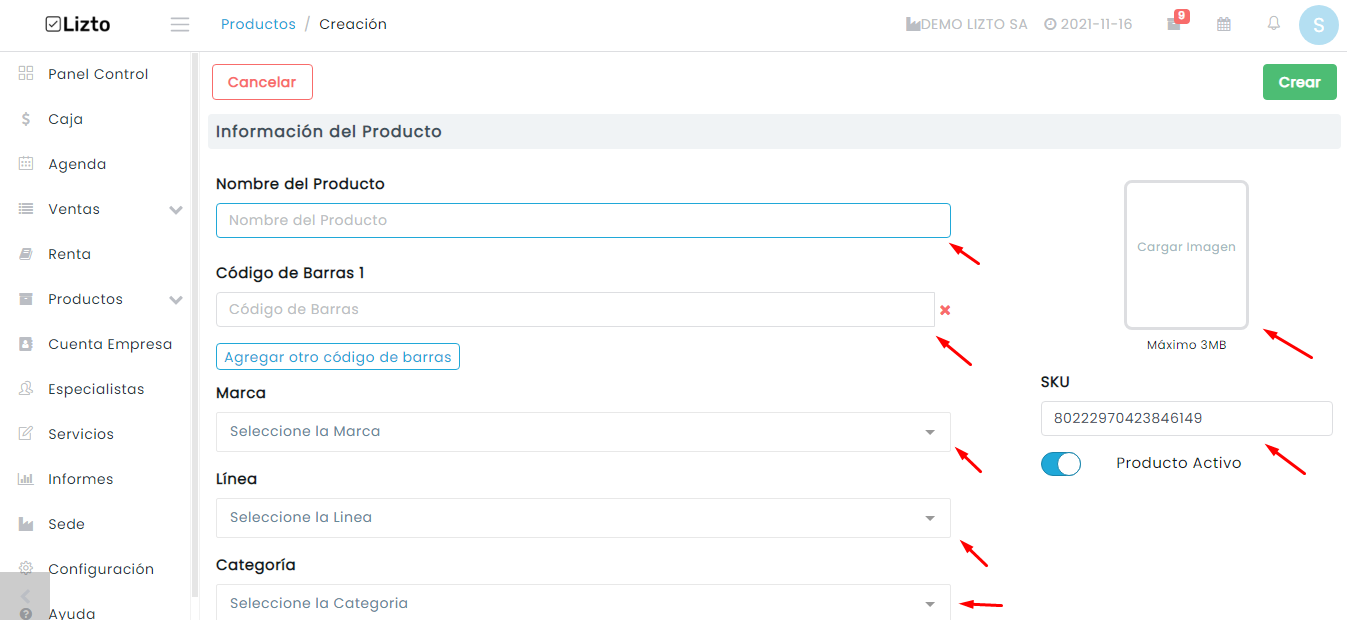
Task: Open the Seleccione la Marca dropdown
Action: 583,432
